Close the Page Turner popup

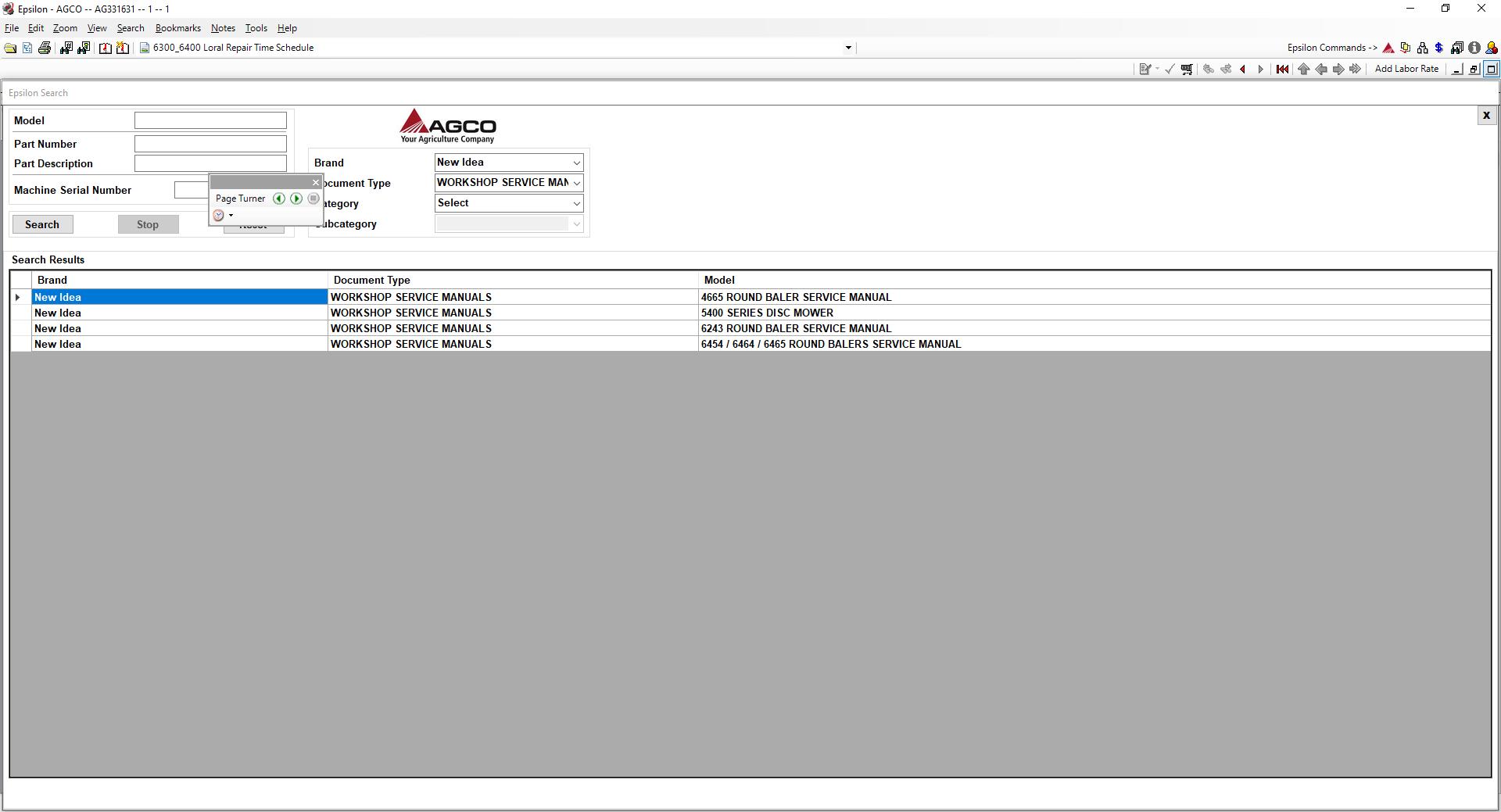click(316, 183)
